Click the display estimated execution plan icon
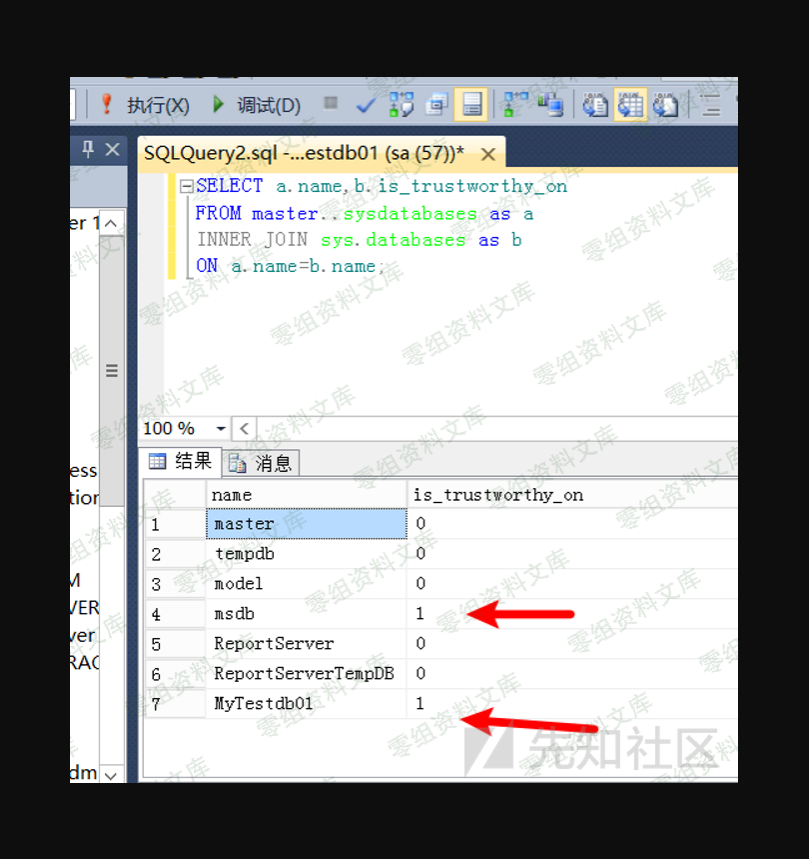This screenshot has height=859, width=809. tap(401, 105)
